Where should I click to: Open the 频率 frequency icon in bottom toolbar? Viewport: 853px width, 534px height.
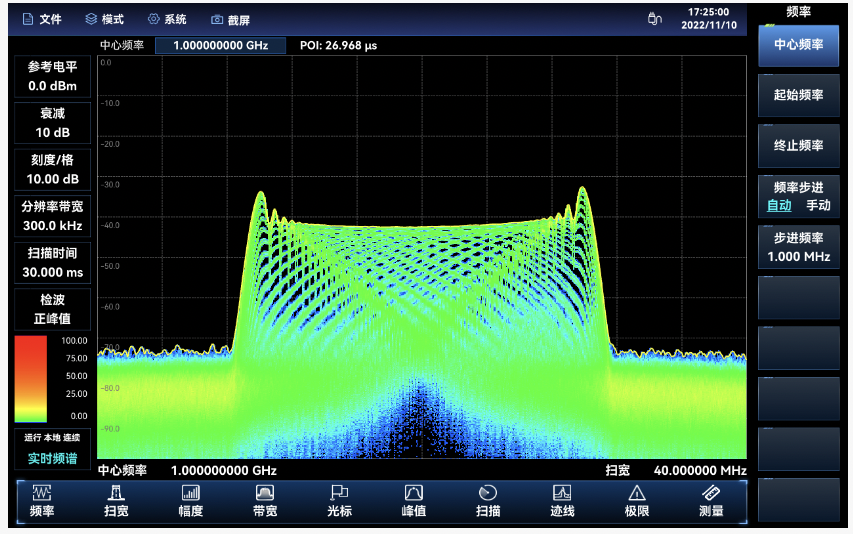[x=42, y=493]
